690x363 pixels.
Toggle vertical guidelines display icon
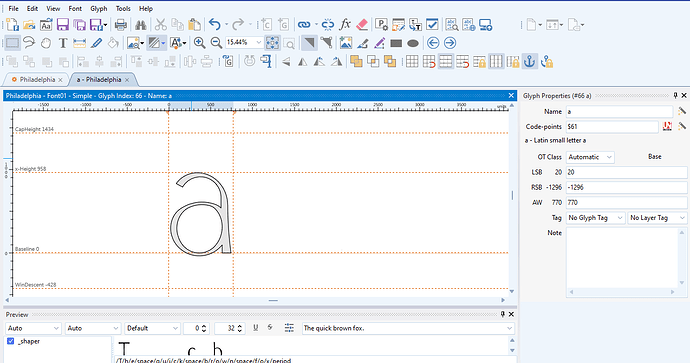pyautogui.click(x=496, y=61)
